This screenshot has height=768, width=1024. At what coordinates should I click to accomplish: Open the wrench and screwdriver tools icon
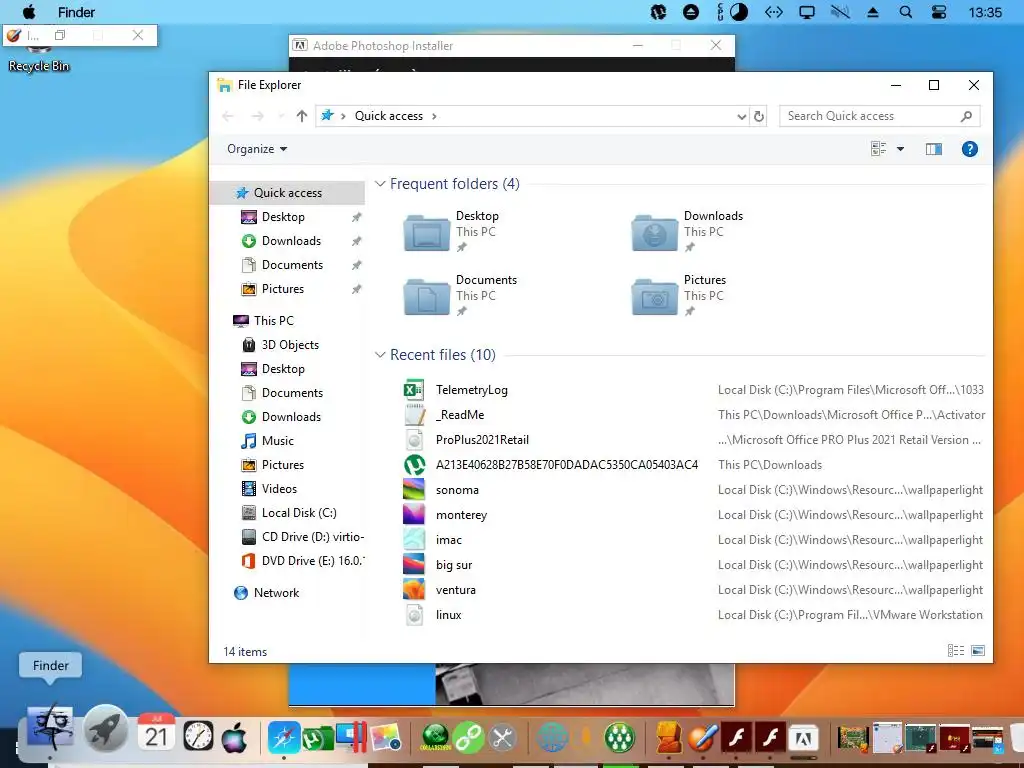(x=502, y=738)
